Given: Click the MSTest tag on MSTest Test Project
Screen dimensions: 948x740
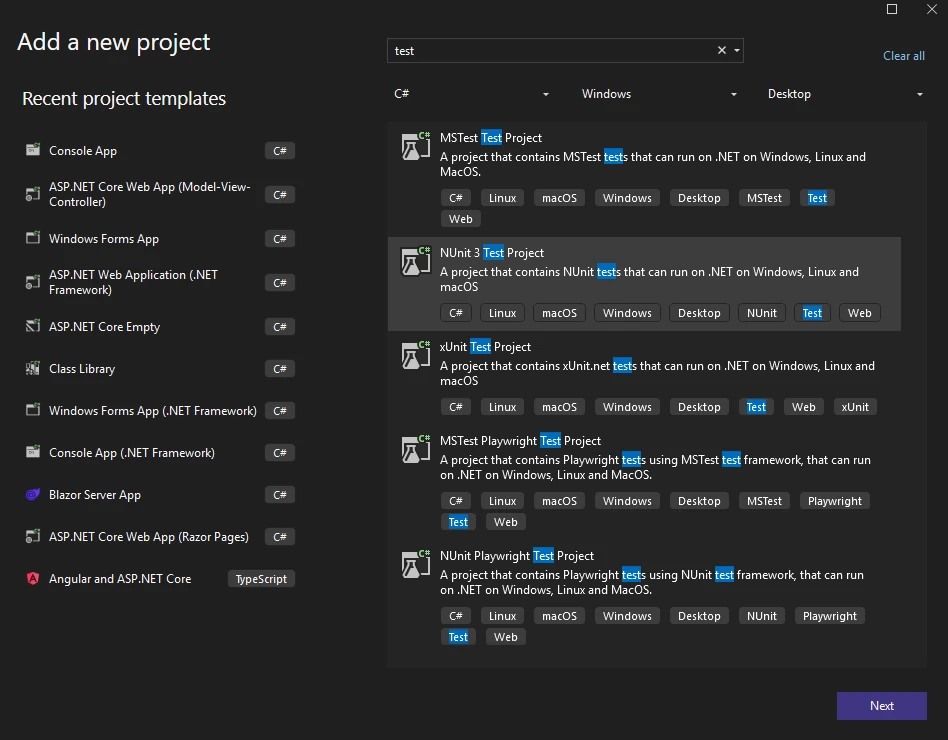Looking at the screenshot, I should 764,198.
